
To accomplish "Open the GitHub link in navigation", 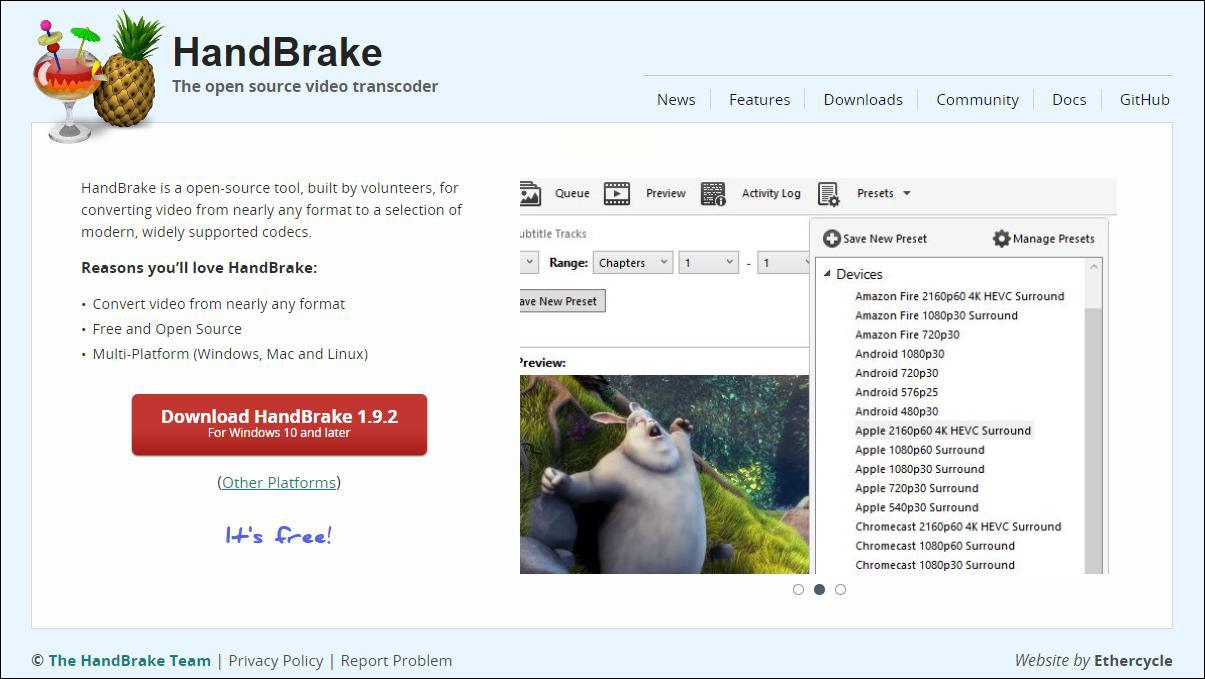I will pos(1144,99).
